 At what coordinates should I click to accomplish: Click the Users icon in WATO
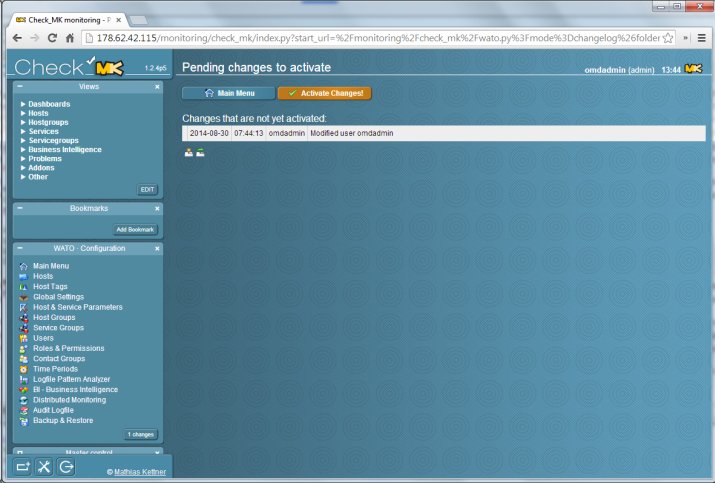pyautogui.click(x=23, y=338)
